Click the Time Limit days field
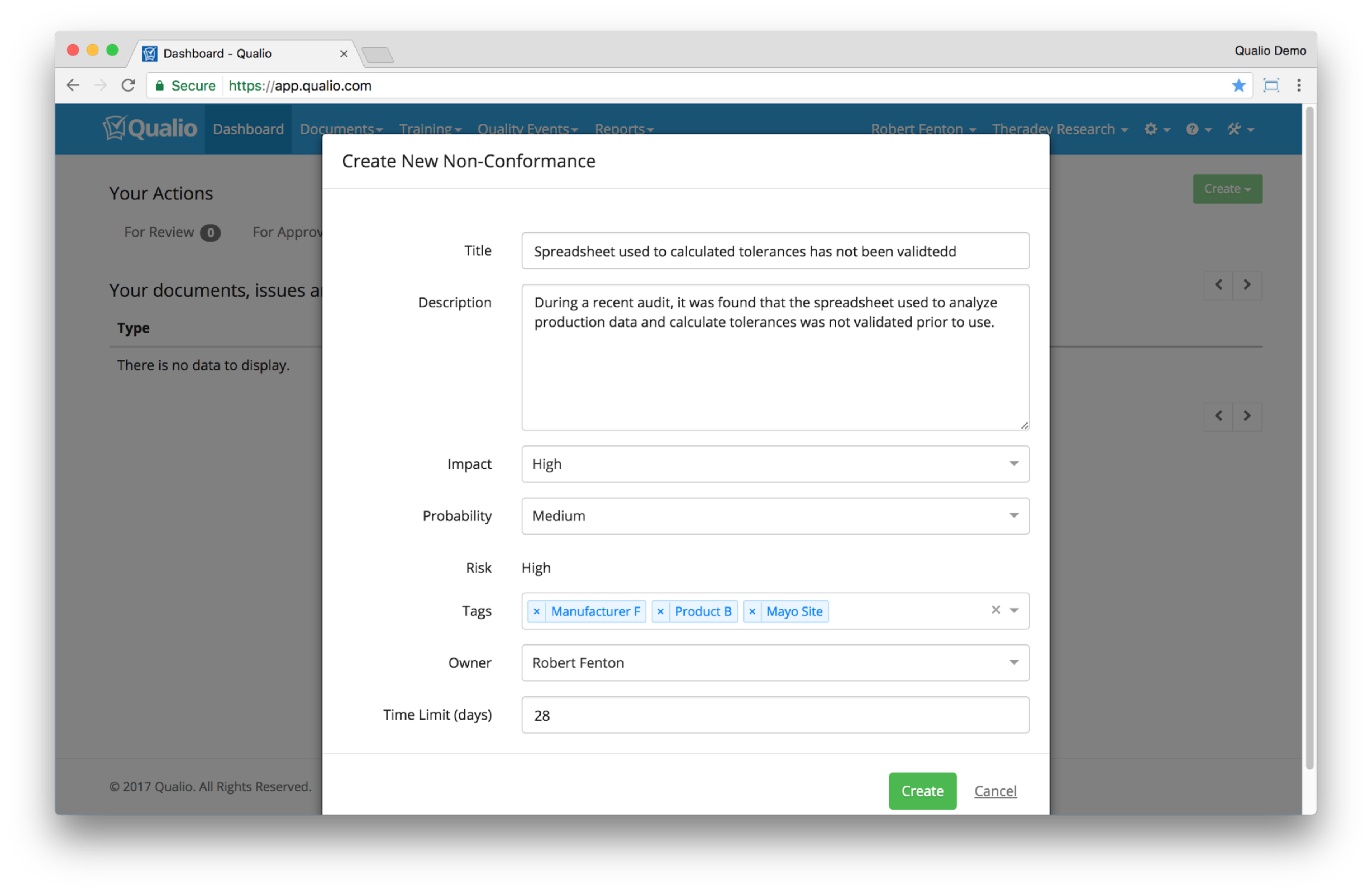The width and height of the screenshot is (1372, 893). tap(775, 715)
